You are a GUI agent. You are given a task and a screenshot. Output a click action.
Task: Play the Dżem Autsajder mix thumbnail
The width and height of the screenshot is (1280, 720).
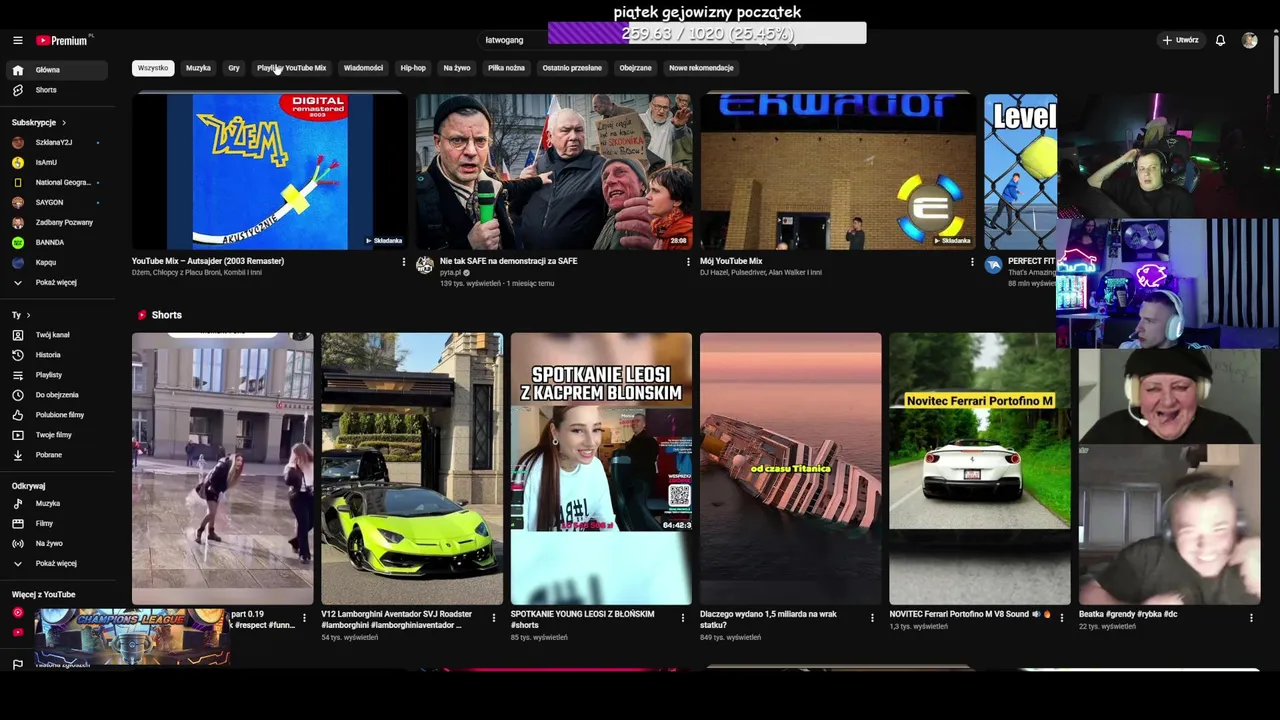269,171
